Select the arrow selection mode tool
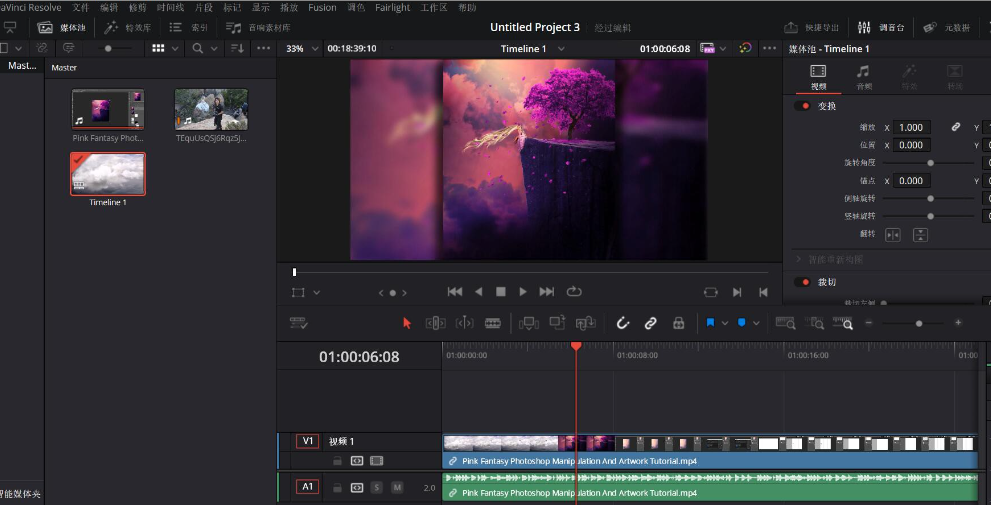Image resolution: width=991 pixels, height=505 pixels. point(406,323)
